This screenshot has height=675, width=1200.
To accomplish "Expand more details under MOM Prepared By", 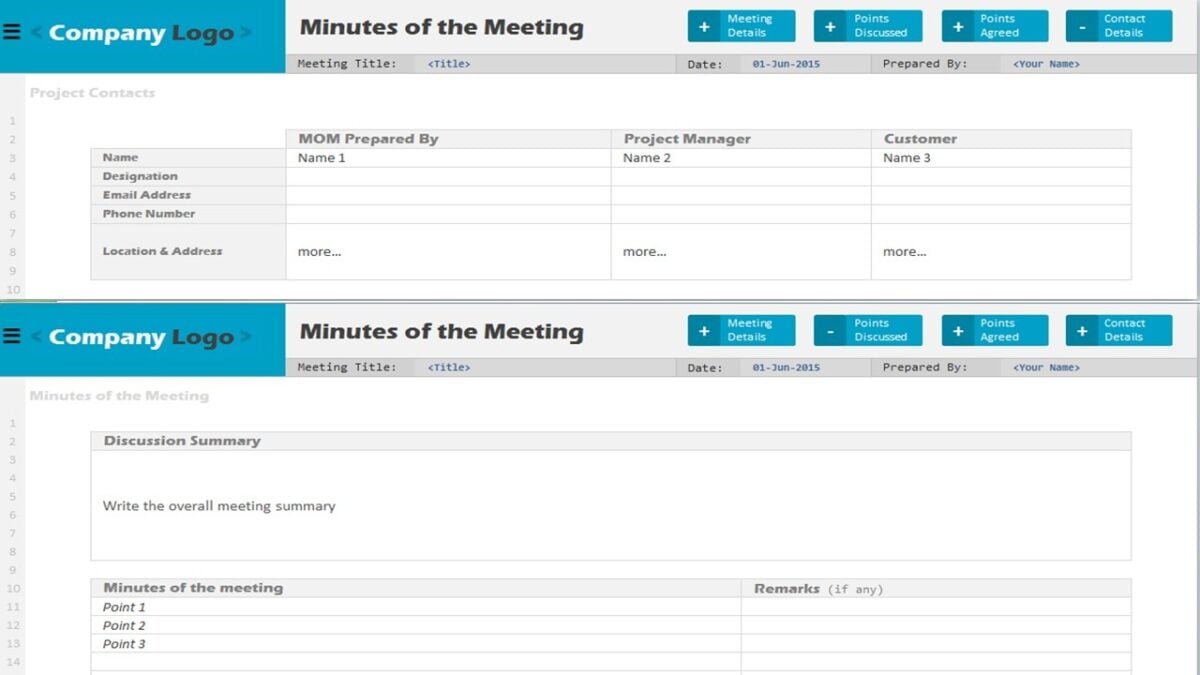I will (319, 251).
